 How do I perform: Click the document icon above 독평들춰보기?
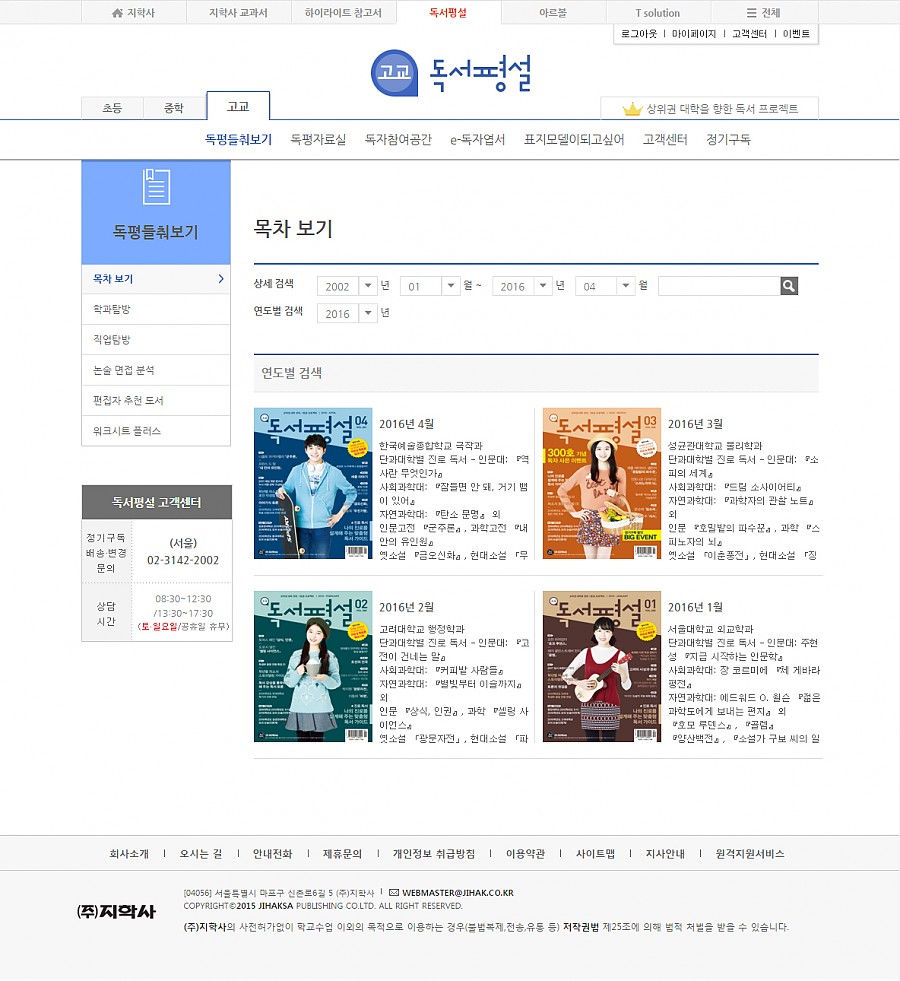156,187
